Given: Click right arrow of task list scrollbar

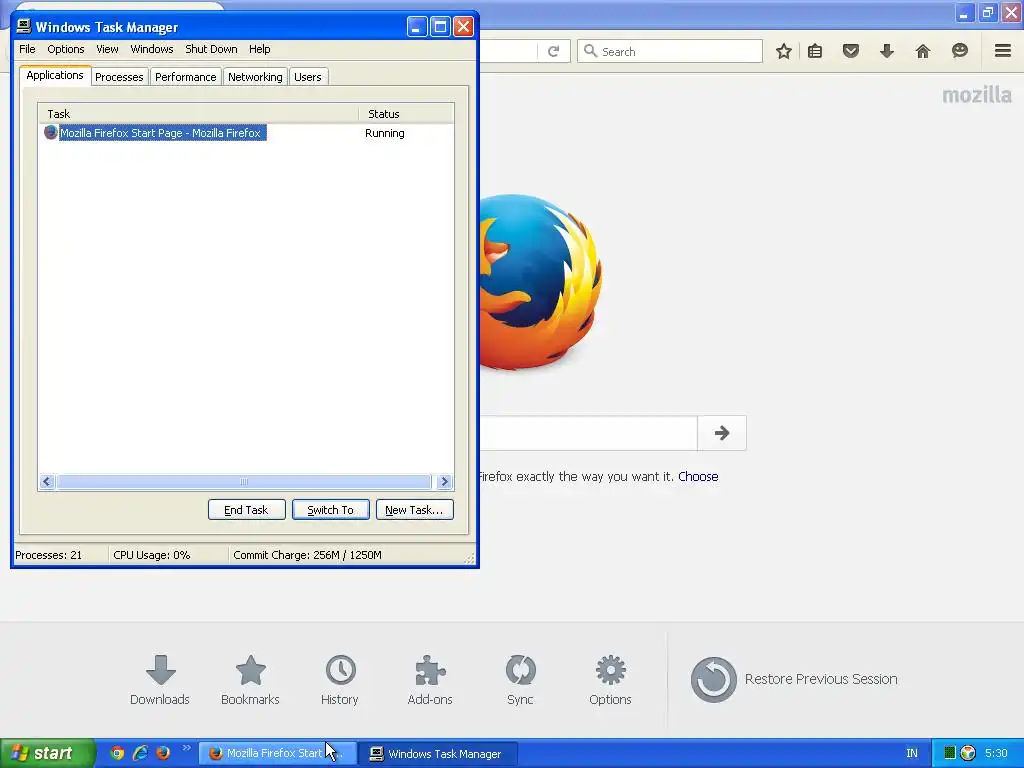Looking at the screenshot, I should (445, 482).
